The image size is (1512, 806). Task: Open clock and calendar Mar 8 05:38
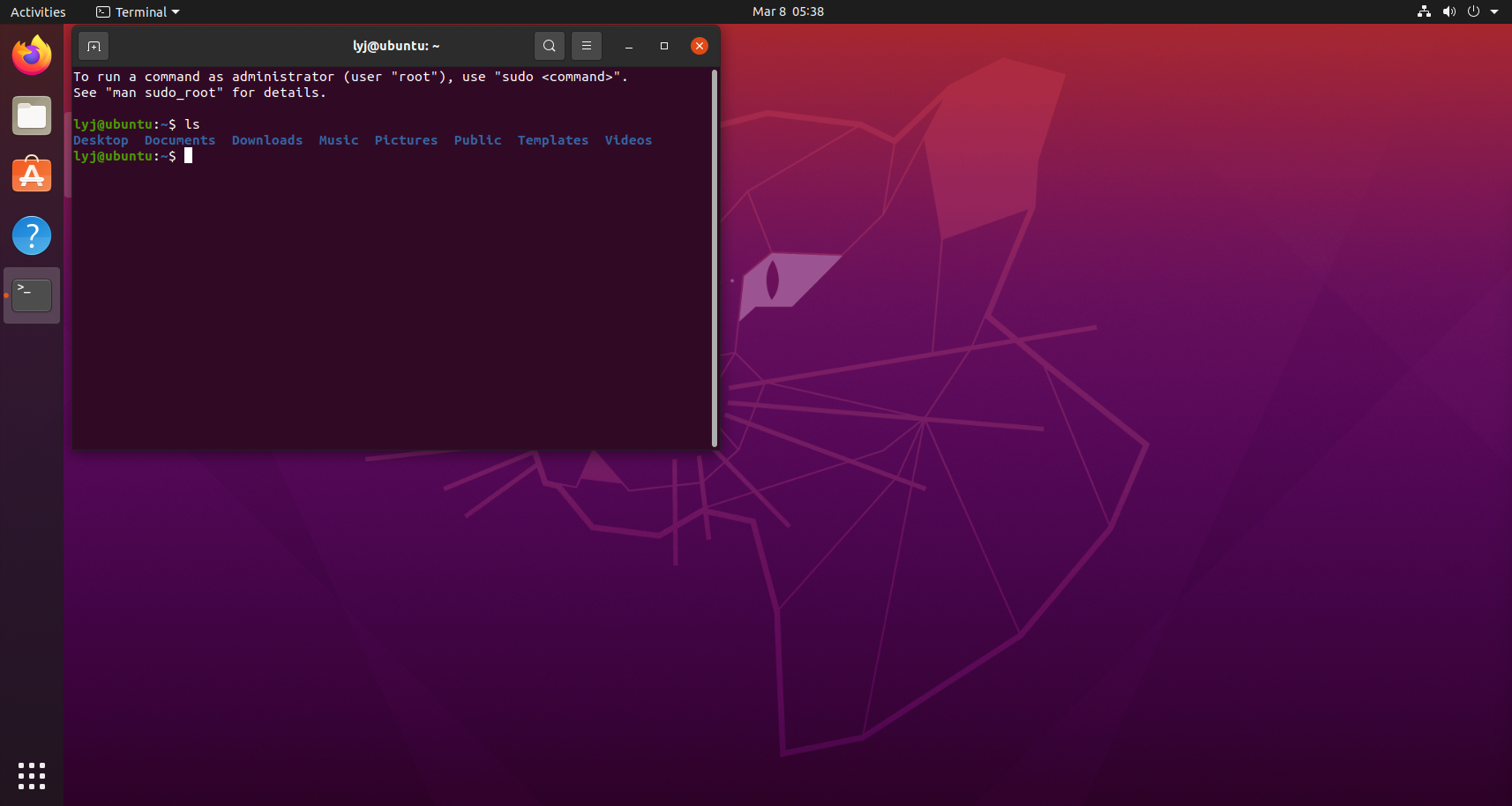point(788,11)
